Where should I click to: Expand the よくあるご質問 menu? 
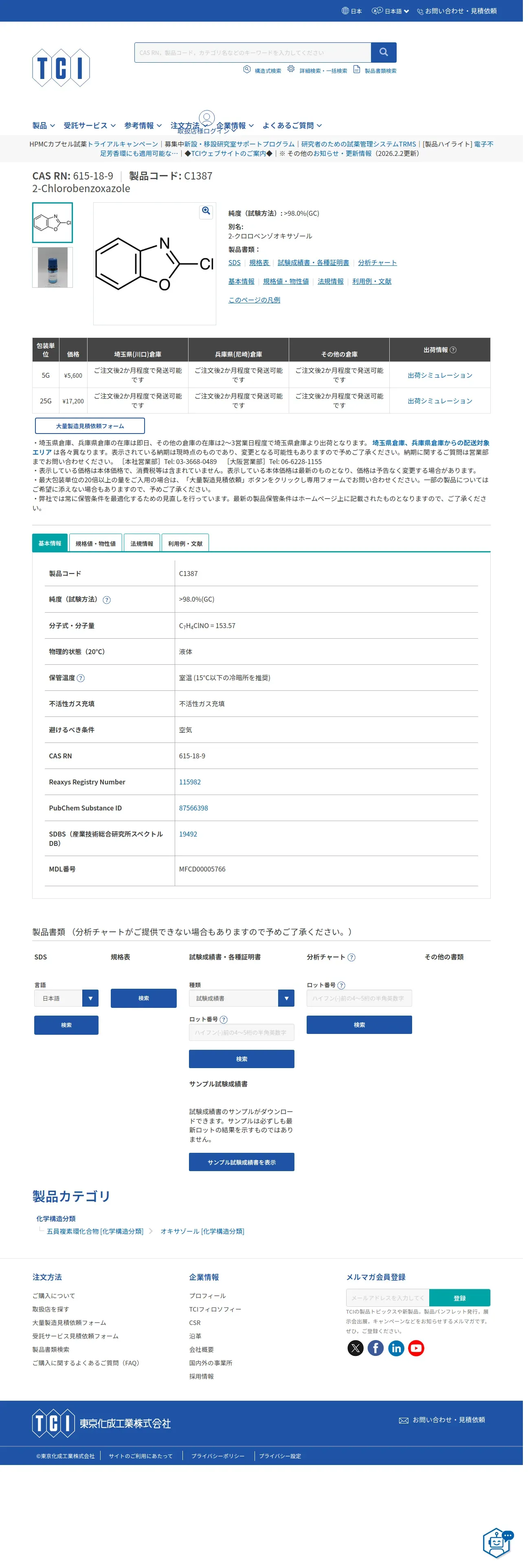[292, 125]
